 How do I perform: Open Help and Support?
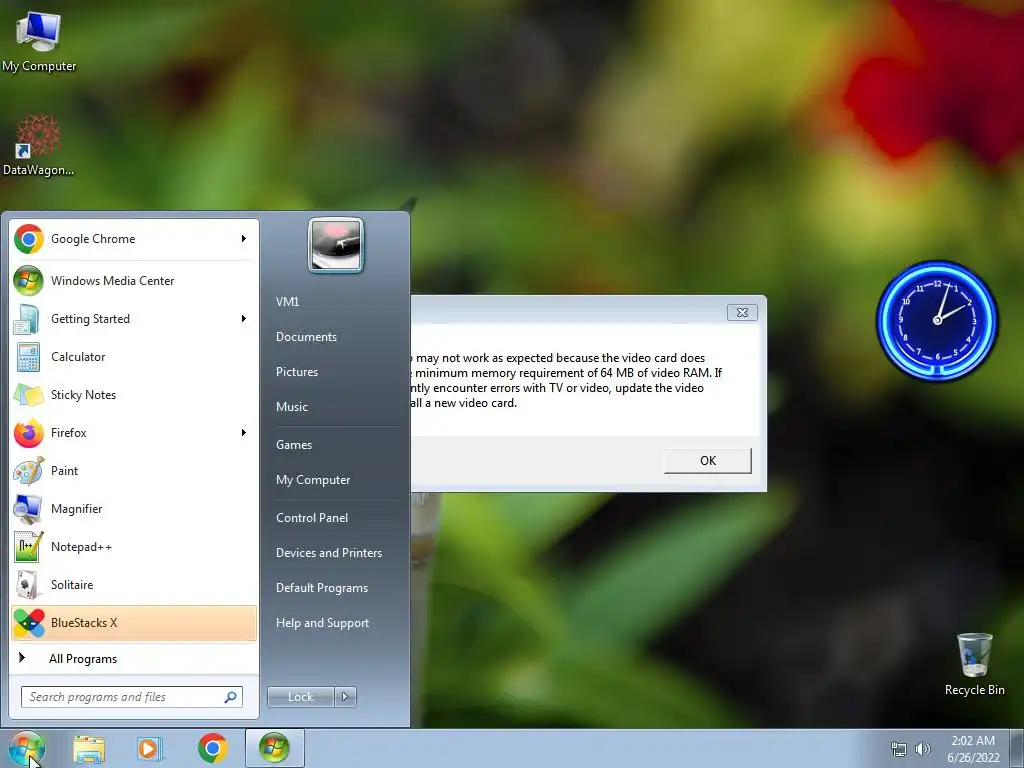(x=336, y=623)
